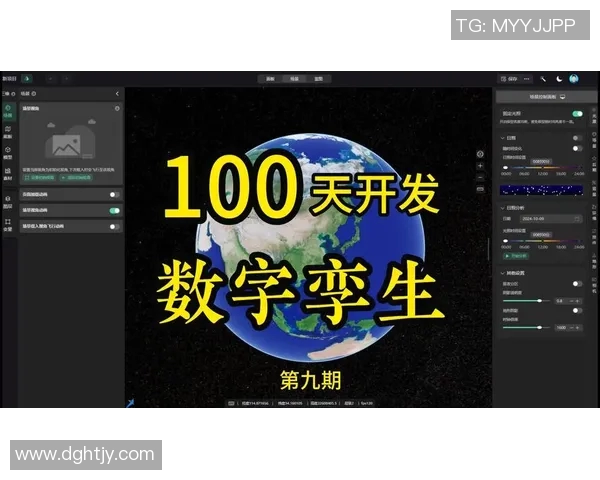Click the scene control panel header button

pos(544,97)
